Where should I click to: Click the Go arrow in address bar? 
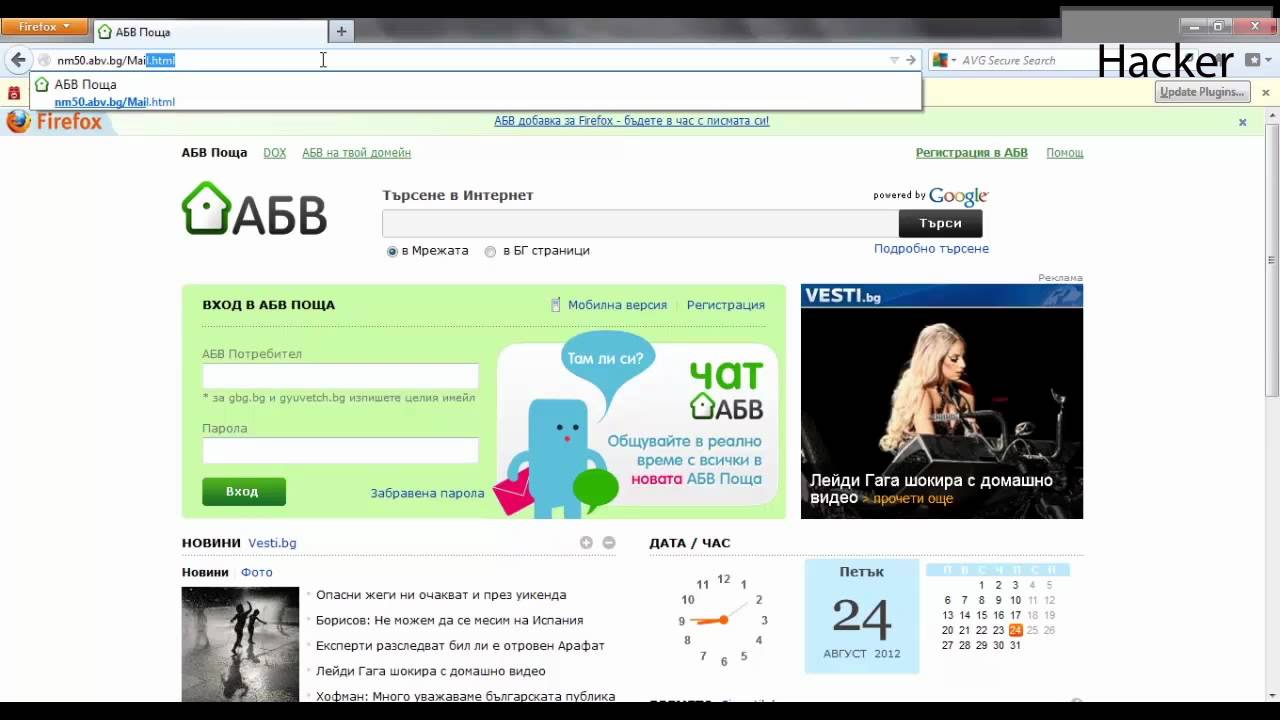tap(911, 60)
